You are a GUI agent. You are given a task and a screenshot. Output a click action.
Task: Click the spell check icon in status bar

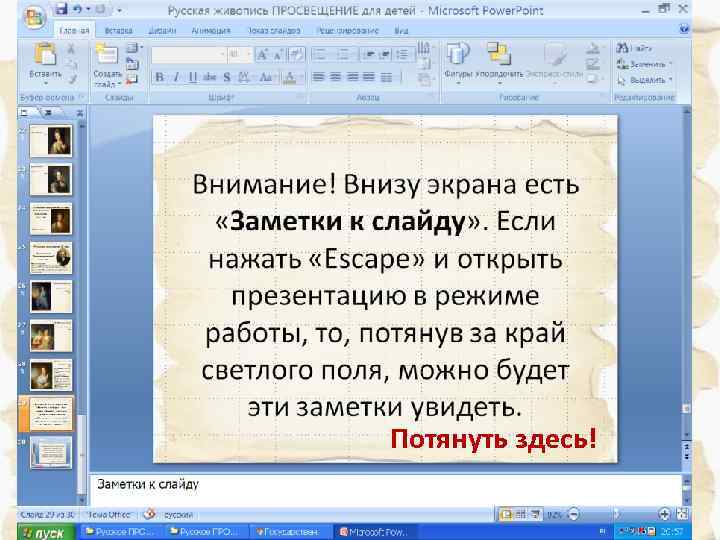point(150,514)
